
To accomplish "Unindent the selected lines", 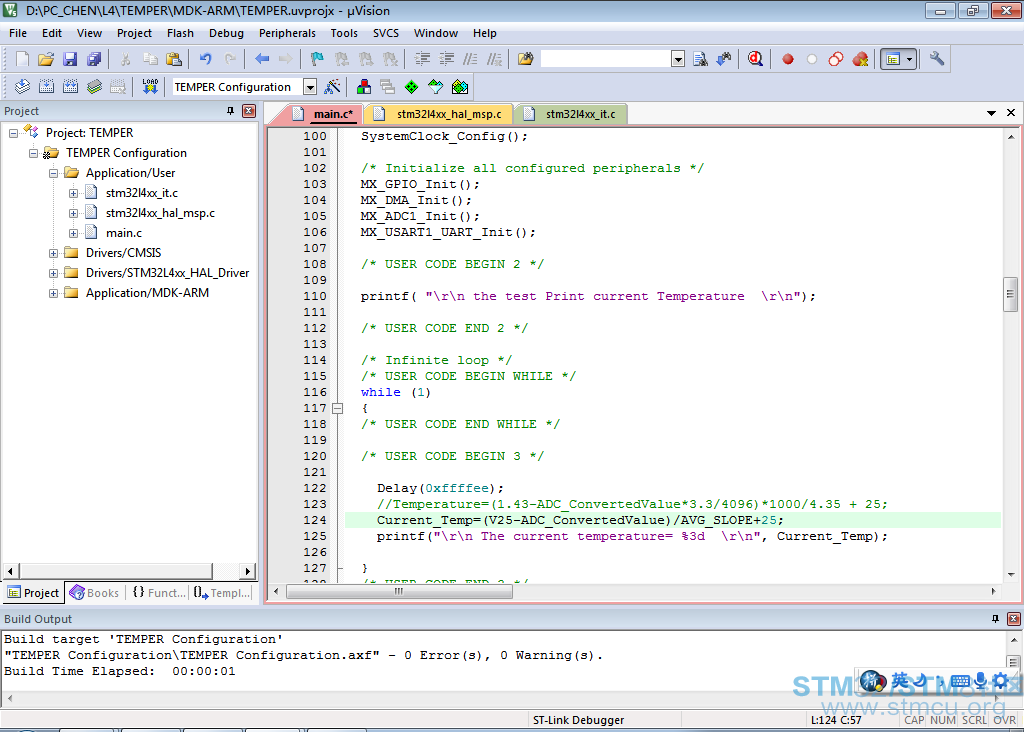I will (x=446, y=59).
